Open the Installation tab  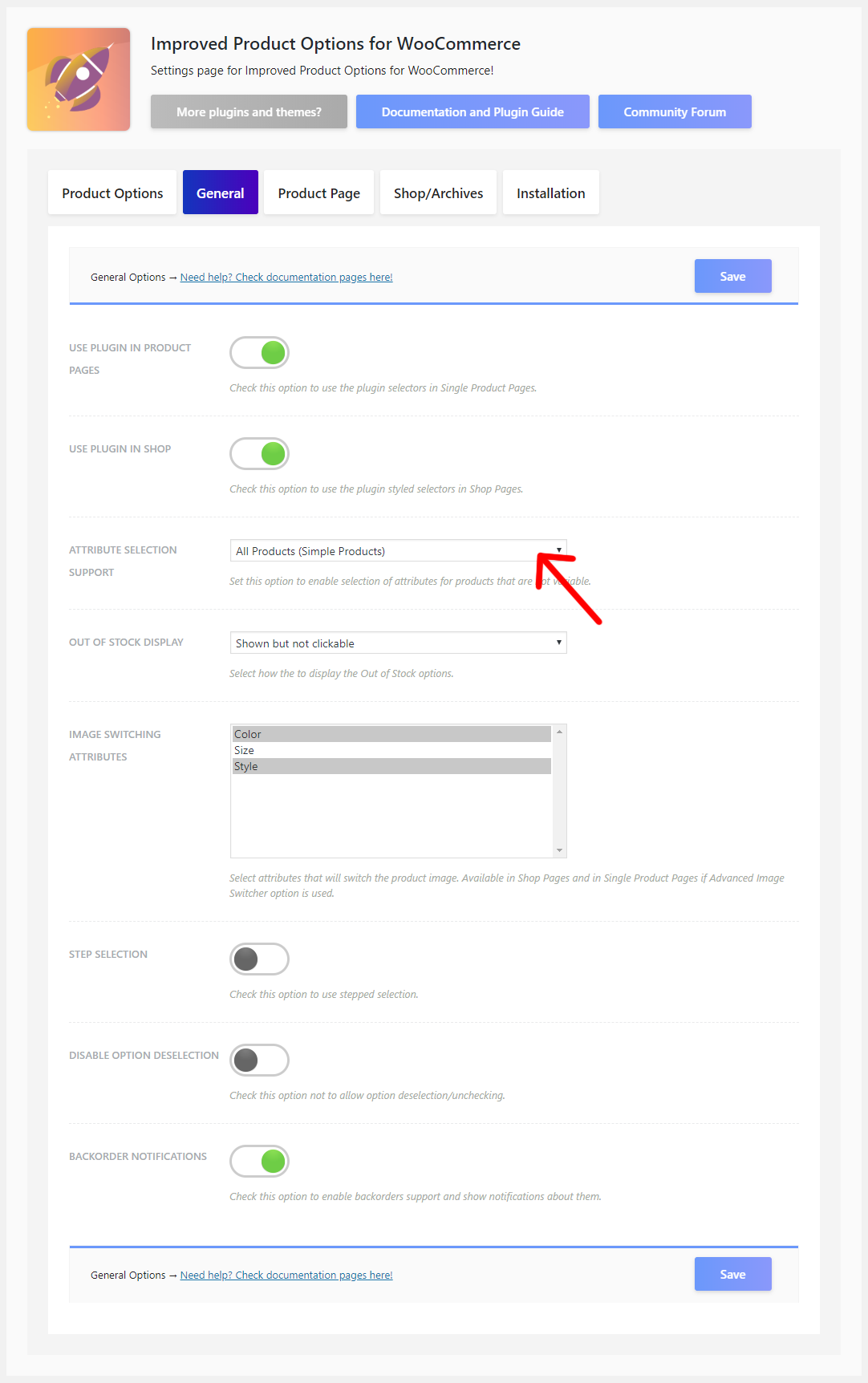point(551,193)
